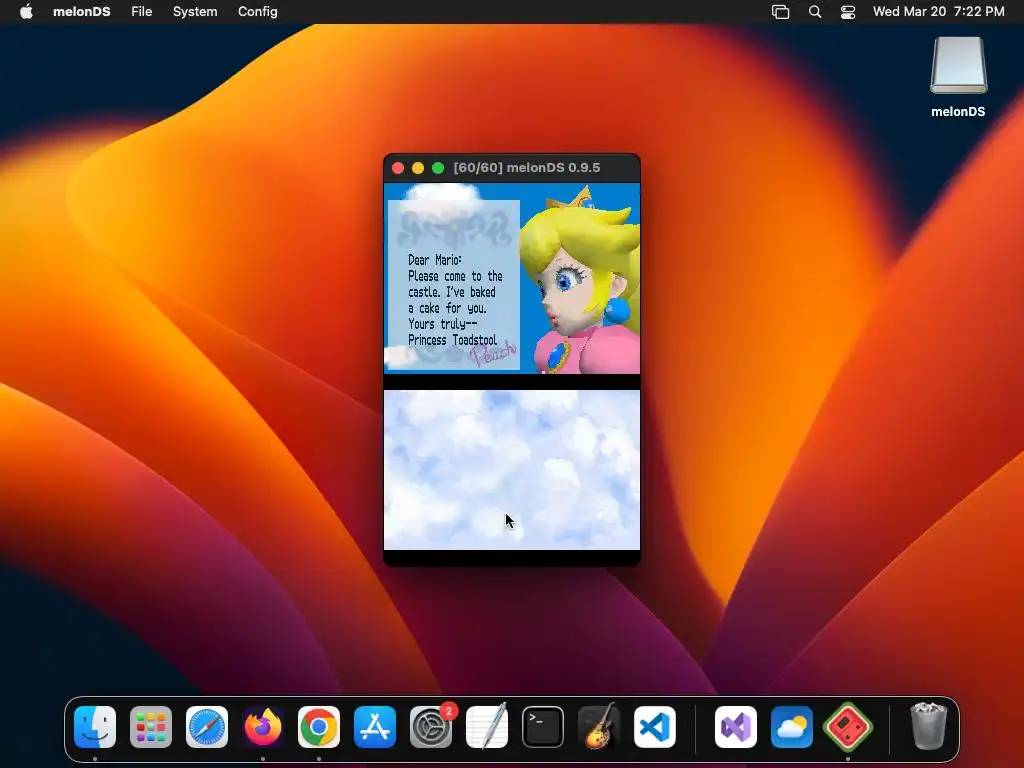Open the System menu
Image resolution: width=1024 pixels, height=768 pixels.
tap(195, 12)
